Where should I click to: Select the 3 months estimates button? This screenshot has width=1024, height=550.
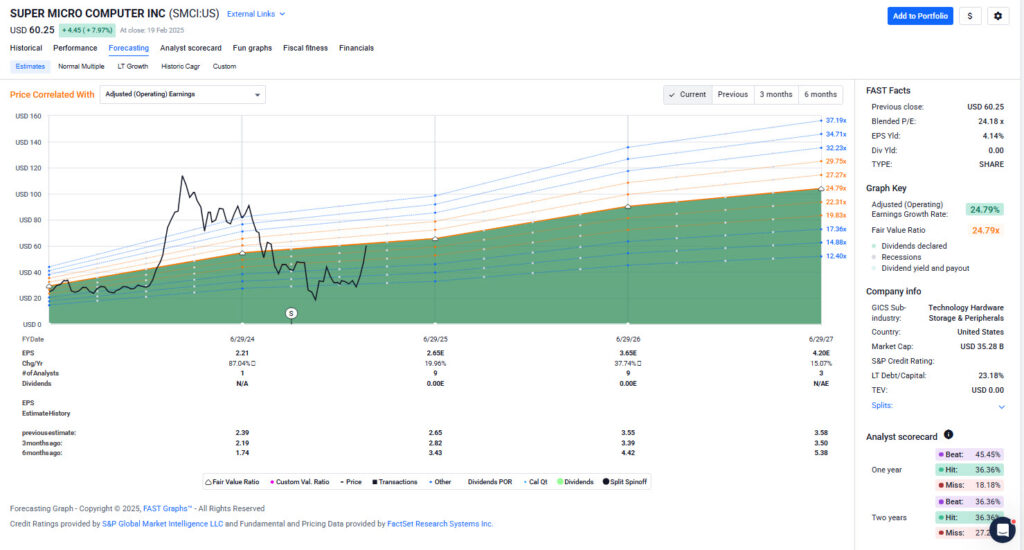pyautogui.click(x=776, y=95)
